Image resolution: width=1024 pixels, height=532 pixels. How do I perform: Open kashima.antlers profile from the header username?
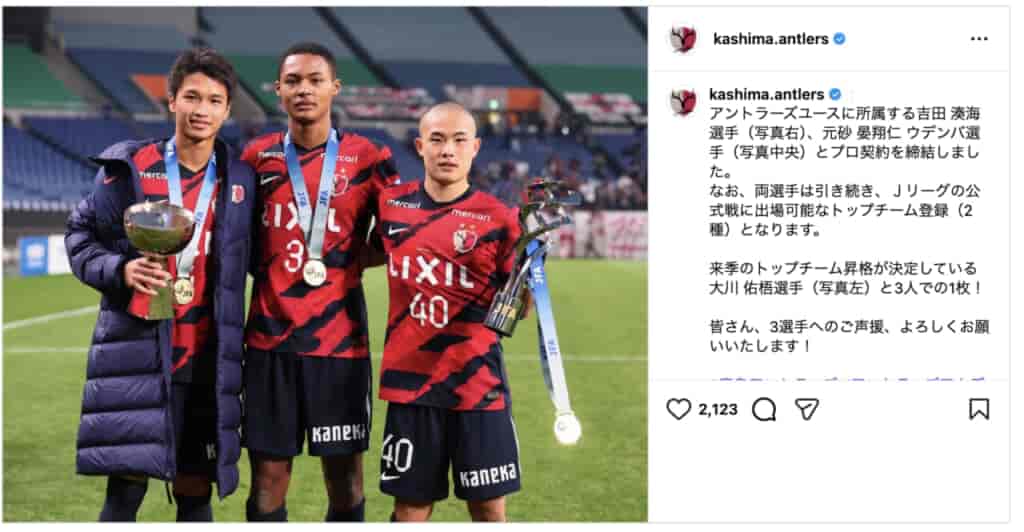(x=771, y=39)
